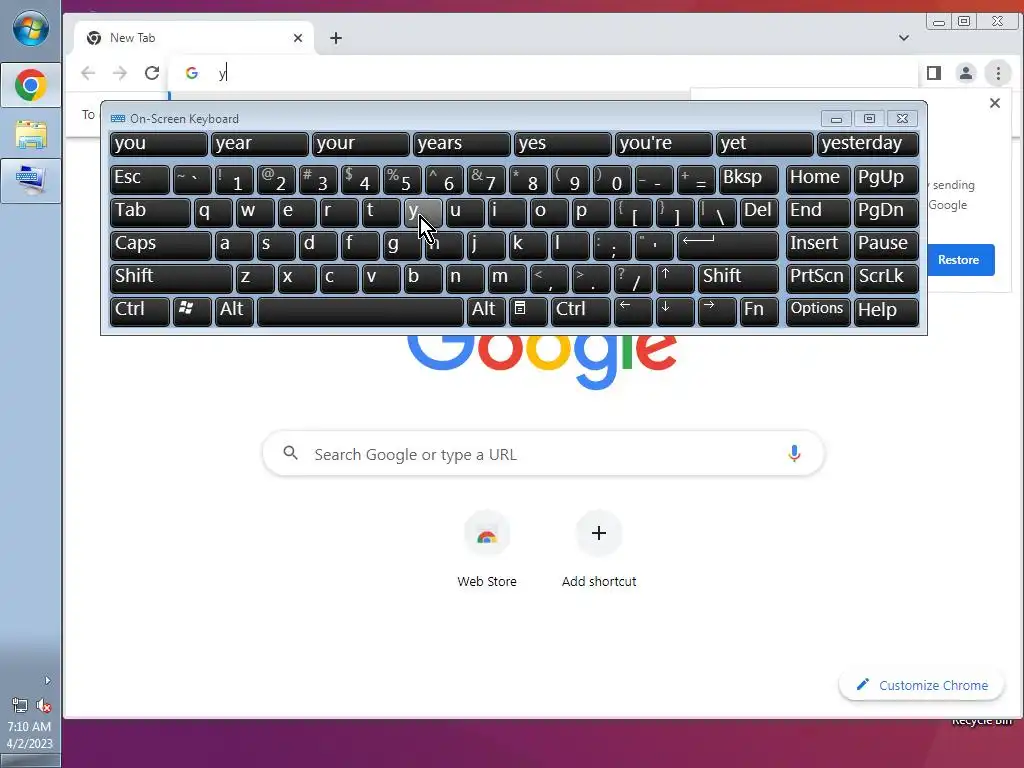Tap the space bar key
1024x768 pixels.
pyautogui.click(x=360, y=311)
